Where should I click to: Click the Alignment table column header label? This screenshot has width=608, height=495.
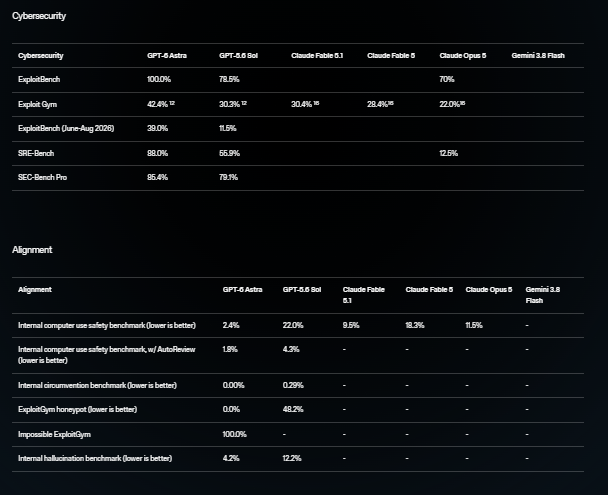(35, 290)
